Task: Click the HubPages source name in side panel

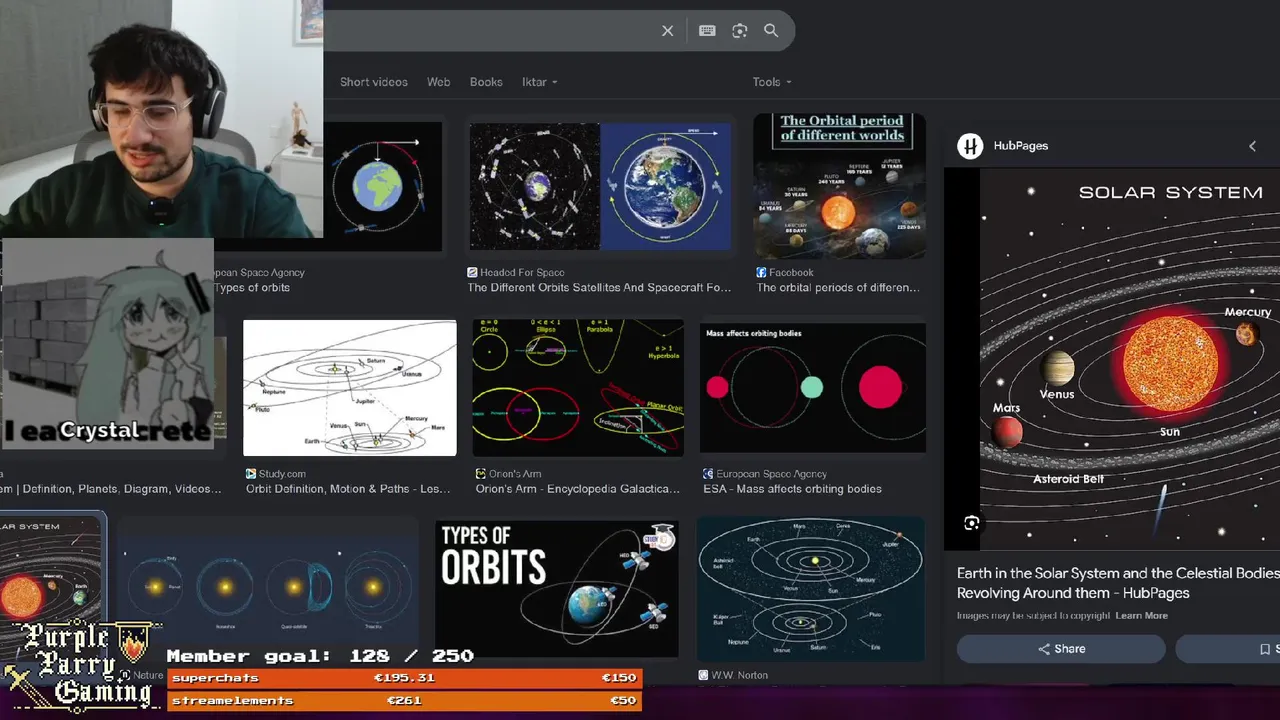Action: point(1021,146)
